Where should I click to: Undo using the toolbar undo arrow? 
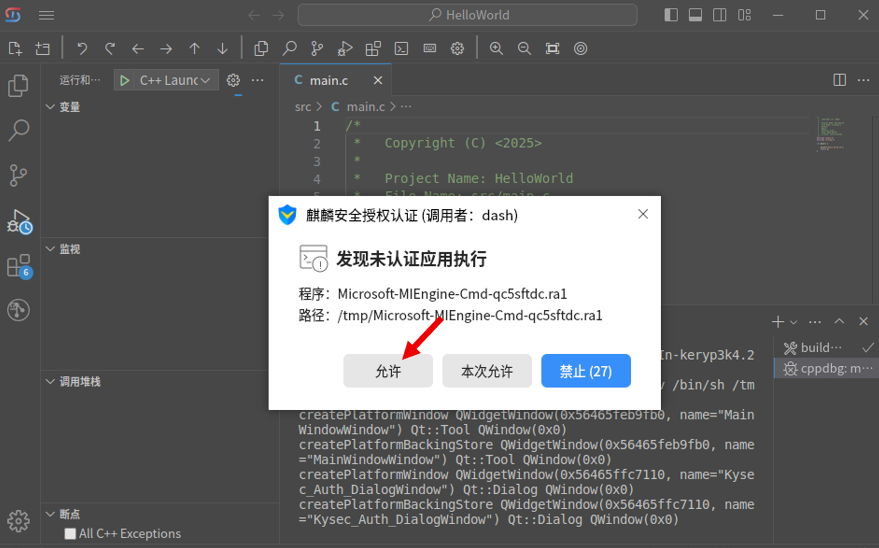(x=82, y=49)
